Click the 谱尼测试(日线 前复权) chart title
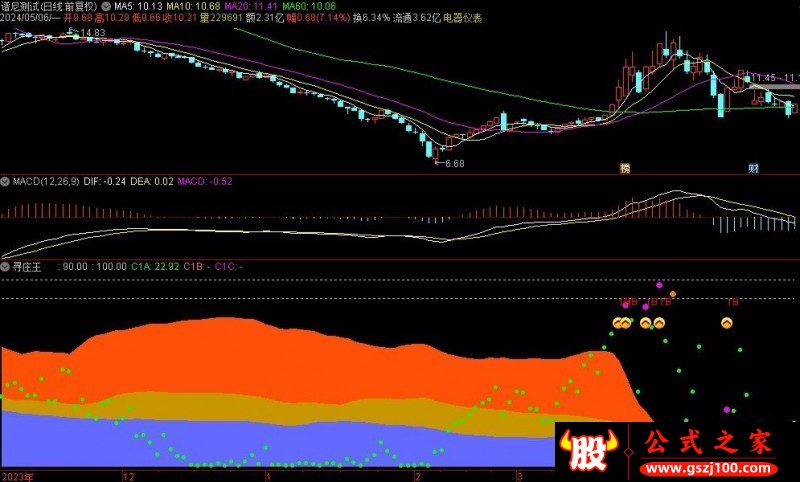This screenshot has width=800, height=482. click(49, 7)
